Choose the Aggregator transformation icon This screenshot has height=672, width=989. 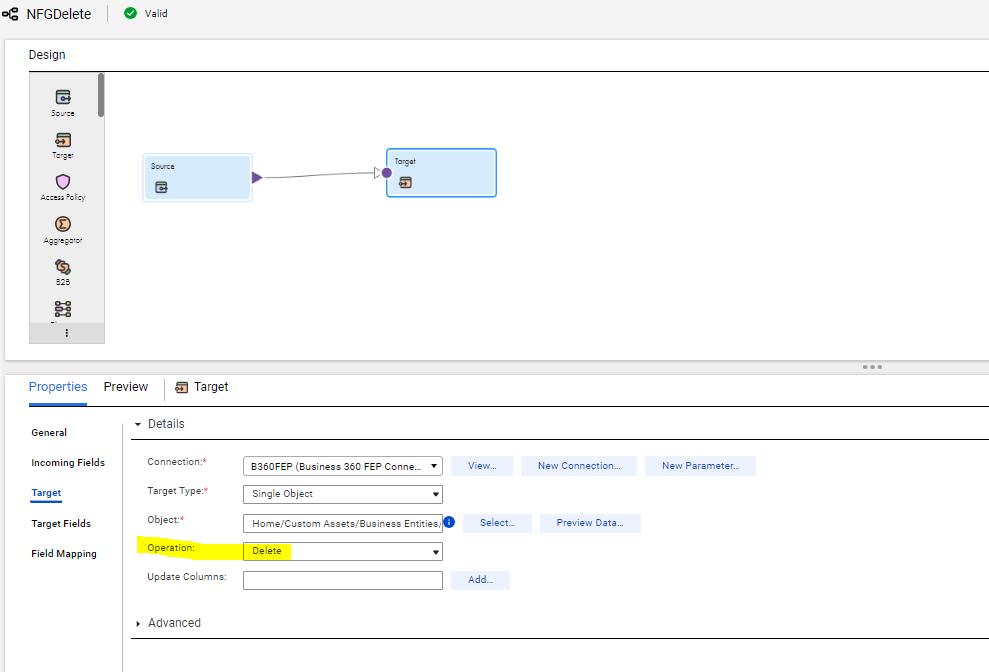coord(63,224)
